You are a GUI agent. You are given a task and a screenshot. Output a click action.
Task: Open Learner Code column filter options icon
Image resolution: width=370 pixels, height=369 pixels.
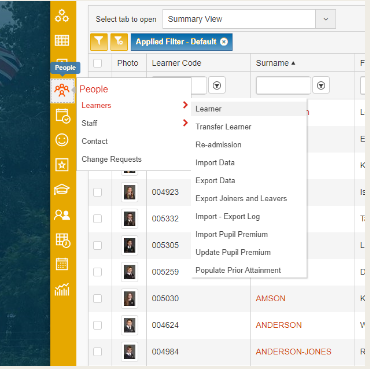pos(217,86)
